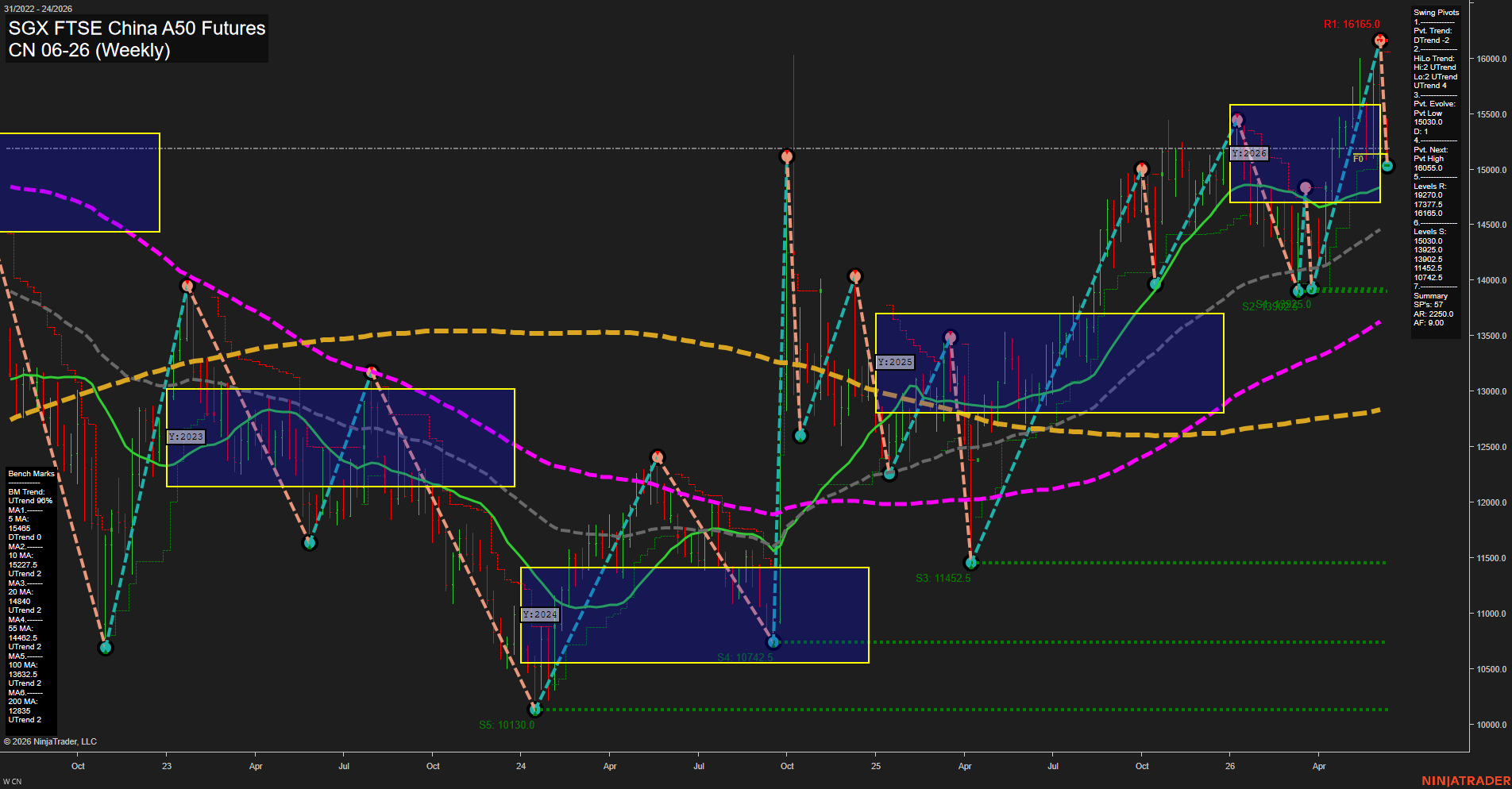The width and height of the screenshot is (1512, 789).
Task: Click the 13500.0 price axis label
Action: 1491,336
